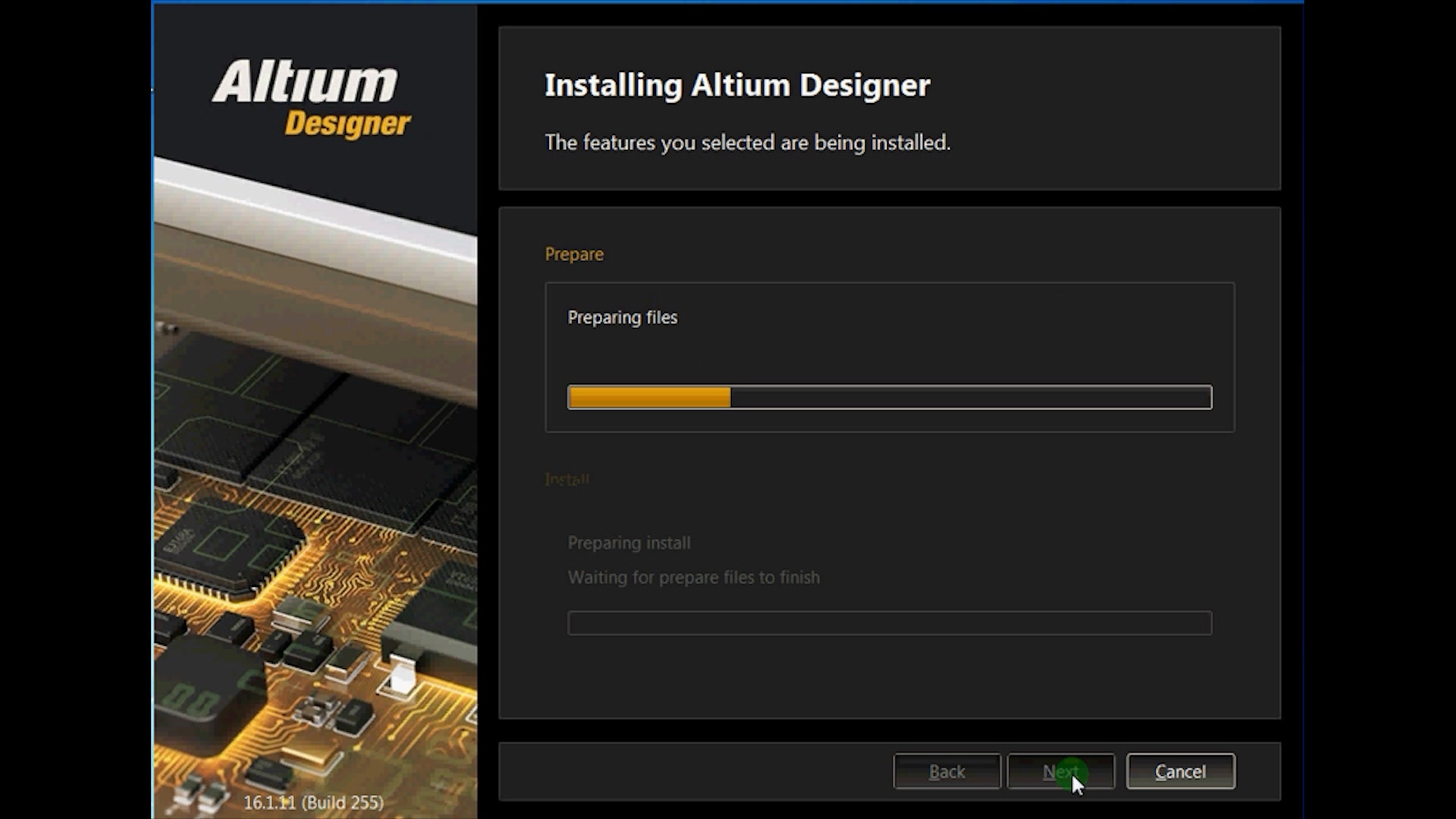Click the Preparing files status text
The height and width of the screenshot is (819, 1456).
click(x=622, y=317)
